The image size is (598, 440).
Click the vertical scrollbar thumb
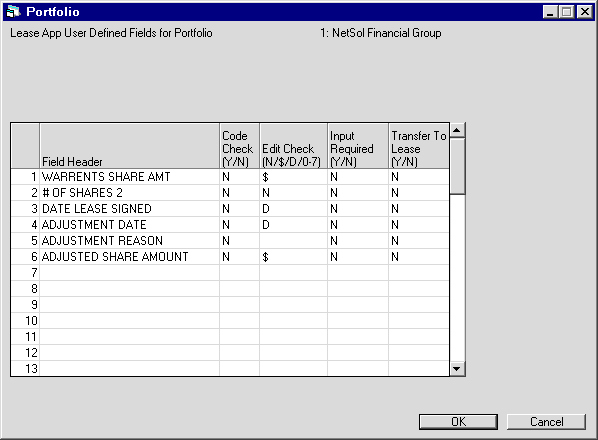click(x=457, y=166)
